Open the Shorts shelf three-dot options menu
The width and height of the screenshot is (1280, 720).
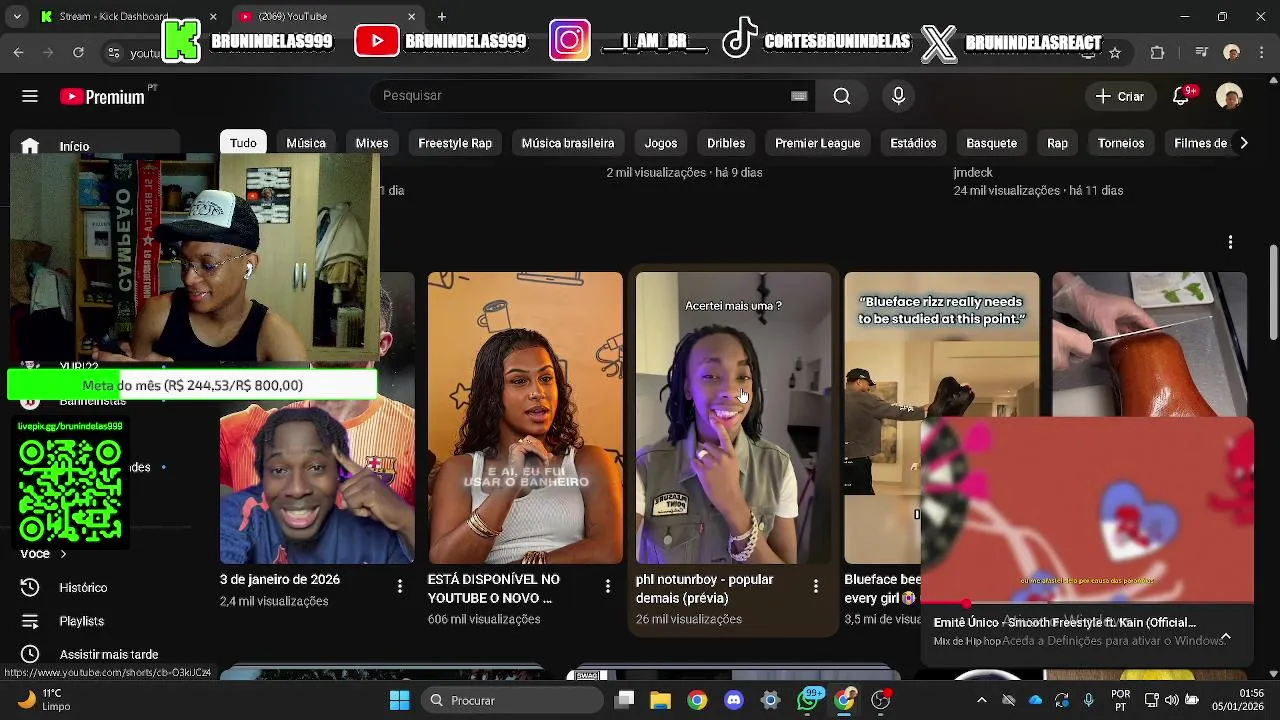[1230, 242]
